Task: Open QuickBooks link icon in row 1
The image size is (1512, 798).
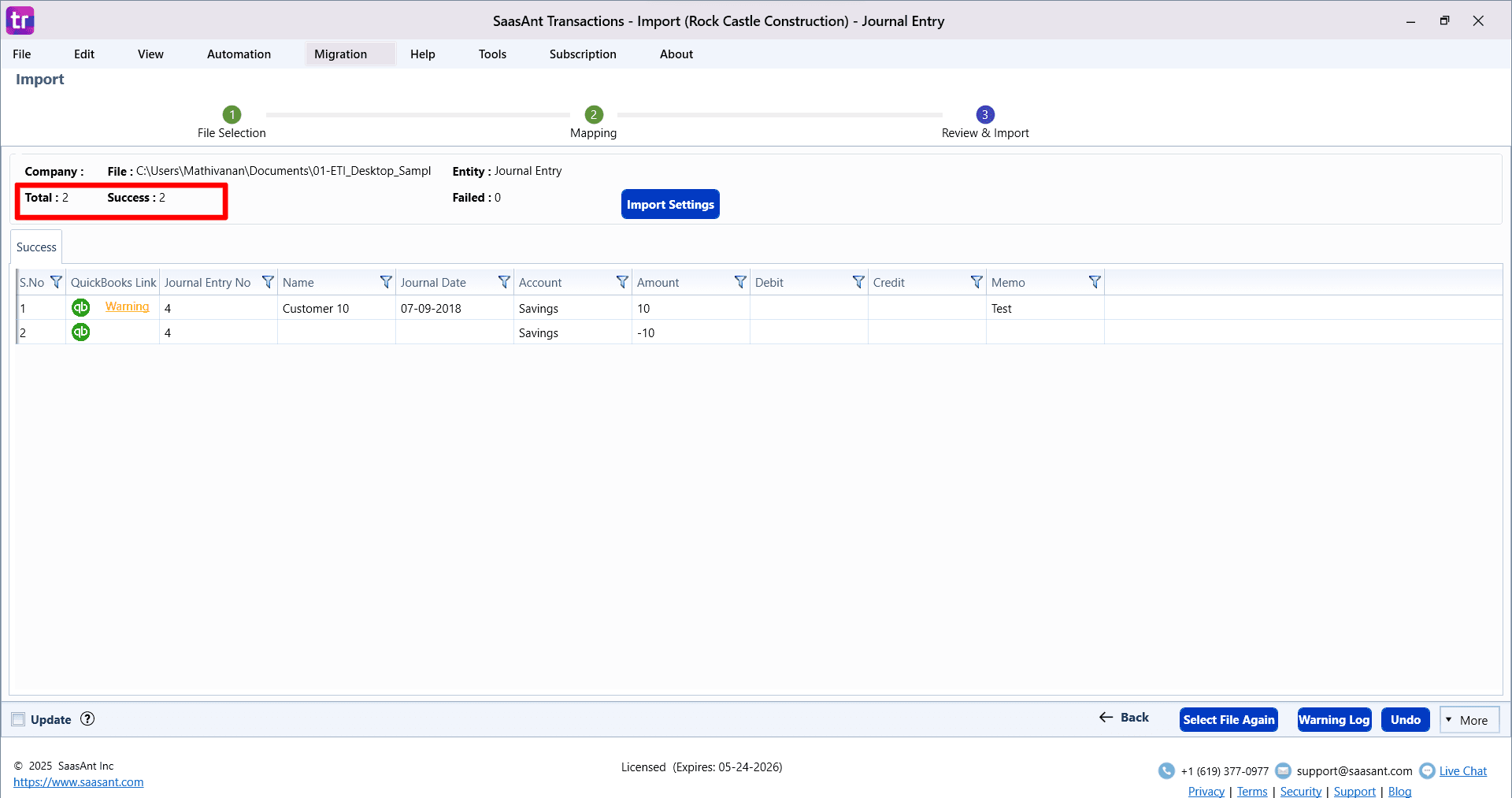Action: (80, 307)
